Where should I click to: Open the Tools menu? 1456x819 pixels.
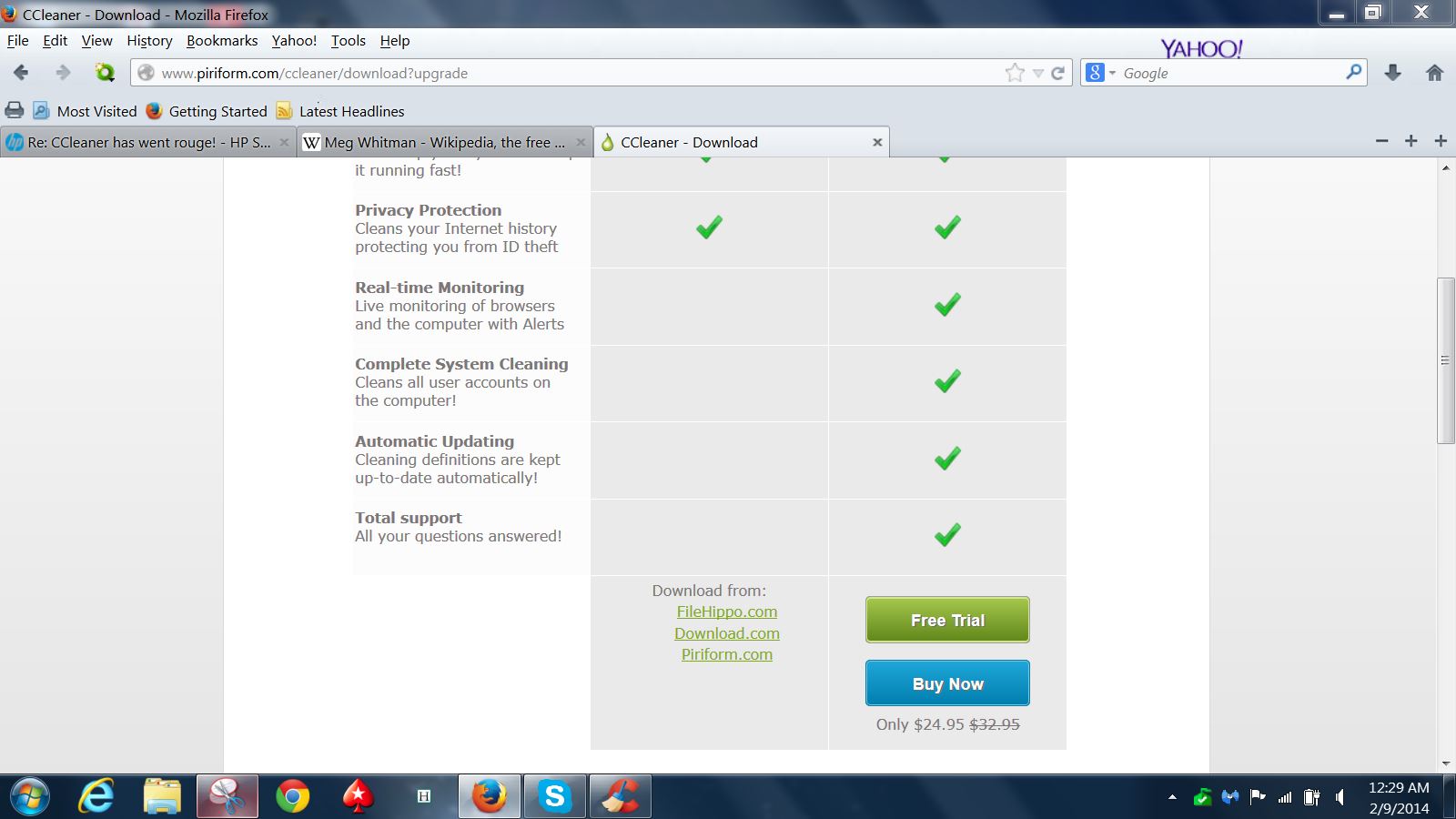348,41
